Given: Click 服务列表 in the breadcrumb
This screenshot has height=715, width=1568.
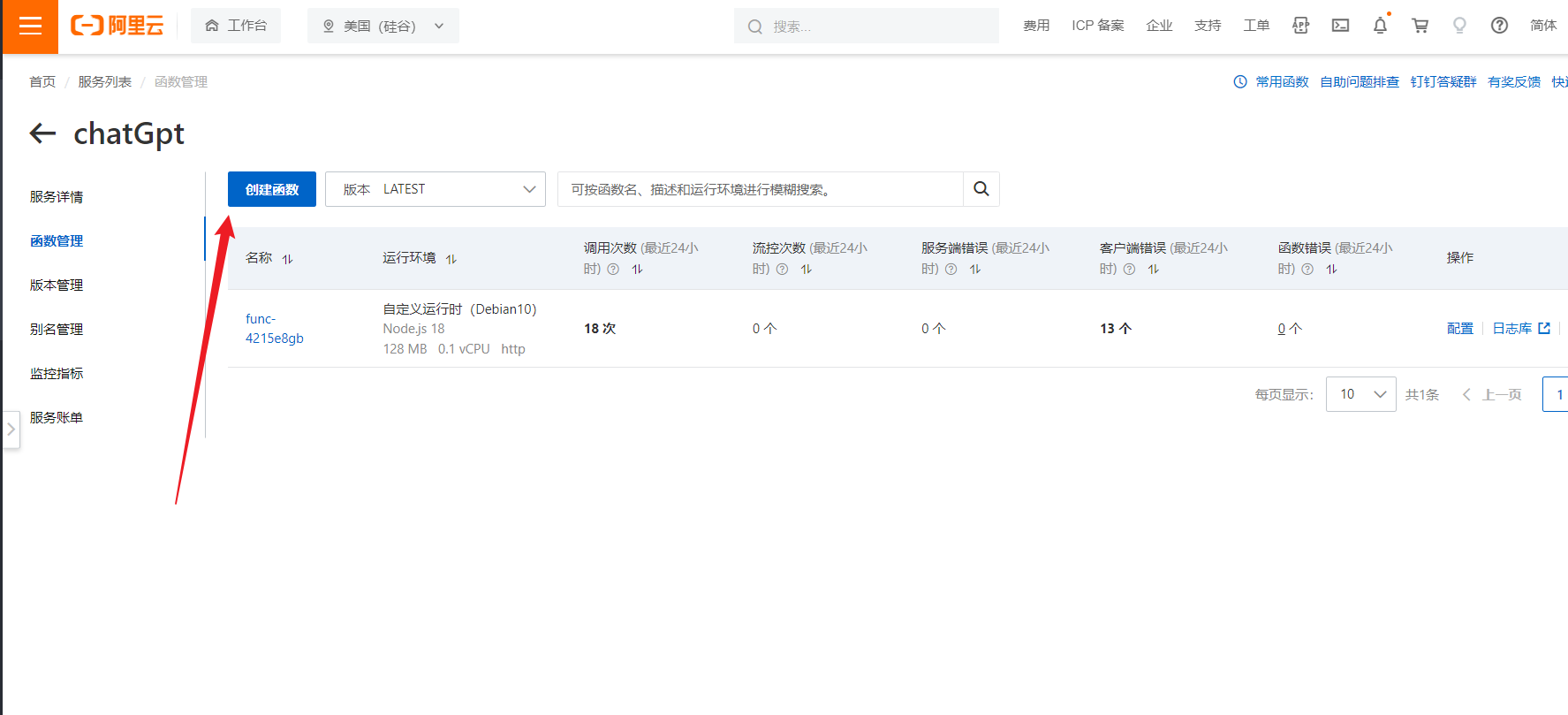Looking at the screenshot, I should 104,82.
